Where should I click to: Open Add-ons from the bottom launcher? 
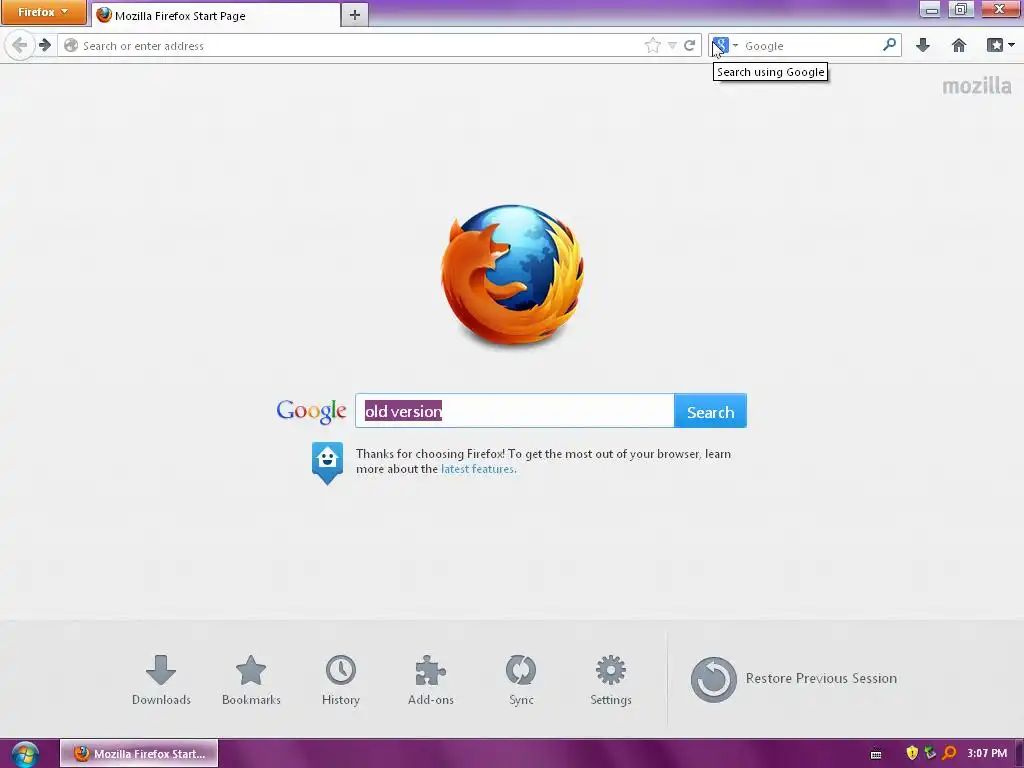(430, 680)
